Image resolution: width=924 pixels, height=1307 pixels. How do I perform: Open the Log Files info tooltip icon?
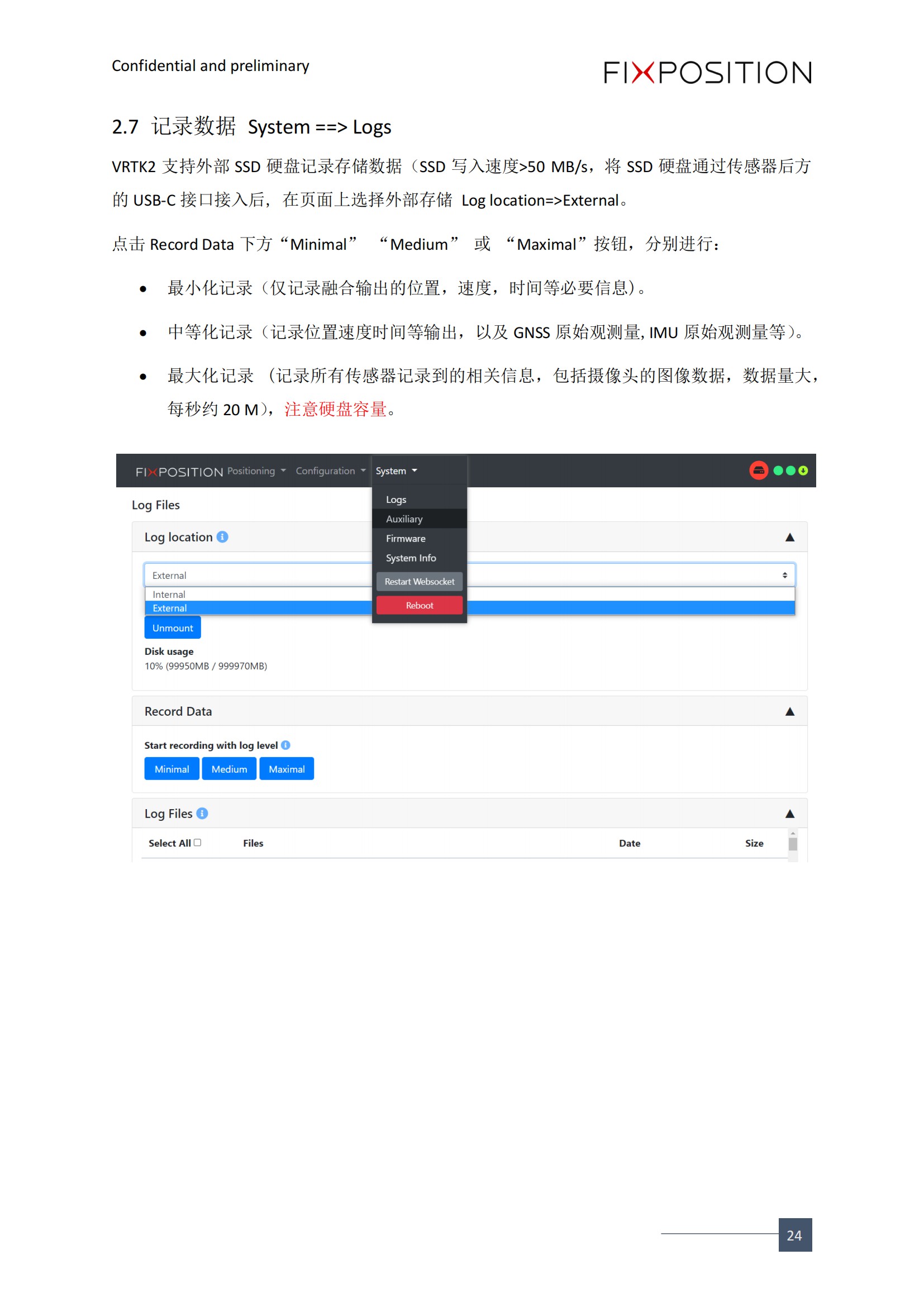click(x=202, y=814)
